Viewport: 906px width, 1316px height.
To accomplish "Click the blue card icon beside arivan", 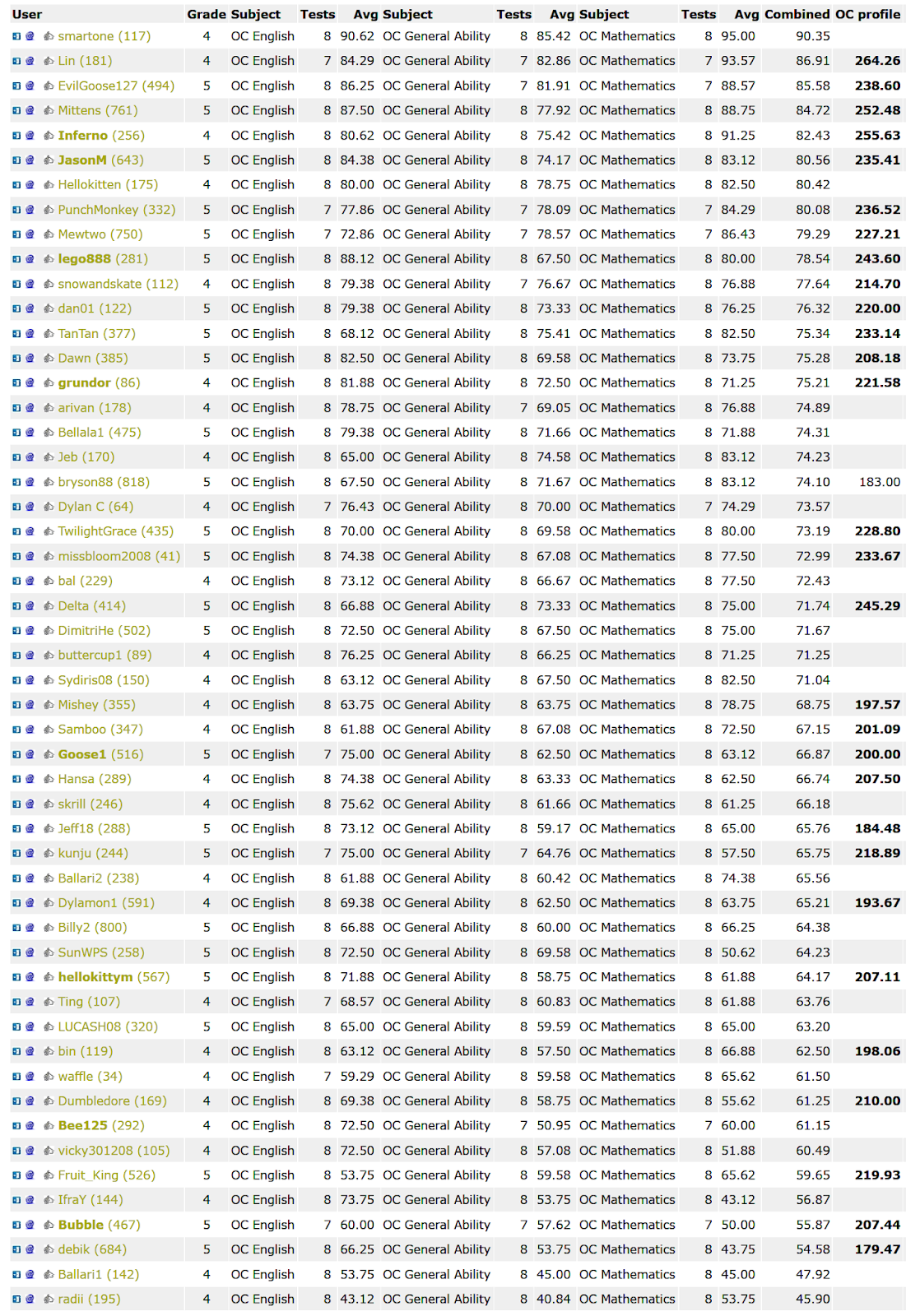I will pos(16,408).
